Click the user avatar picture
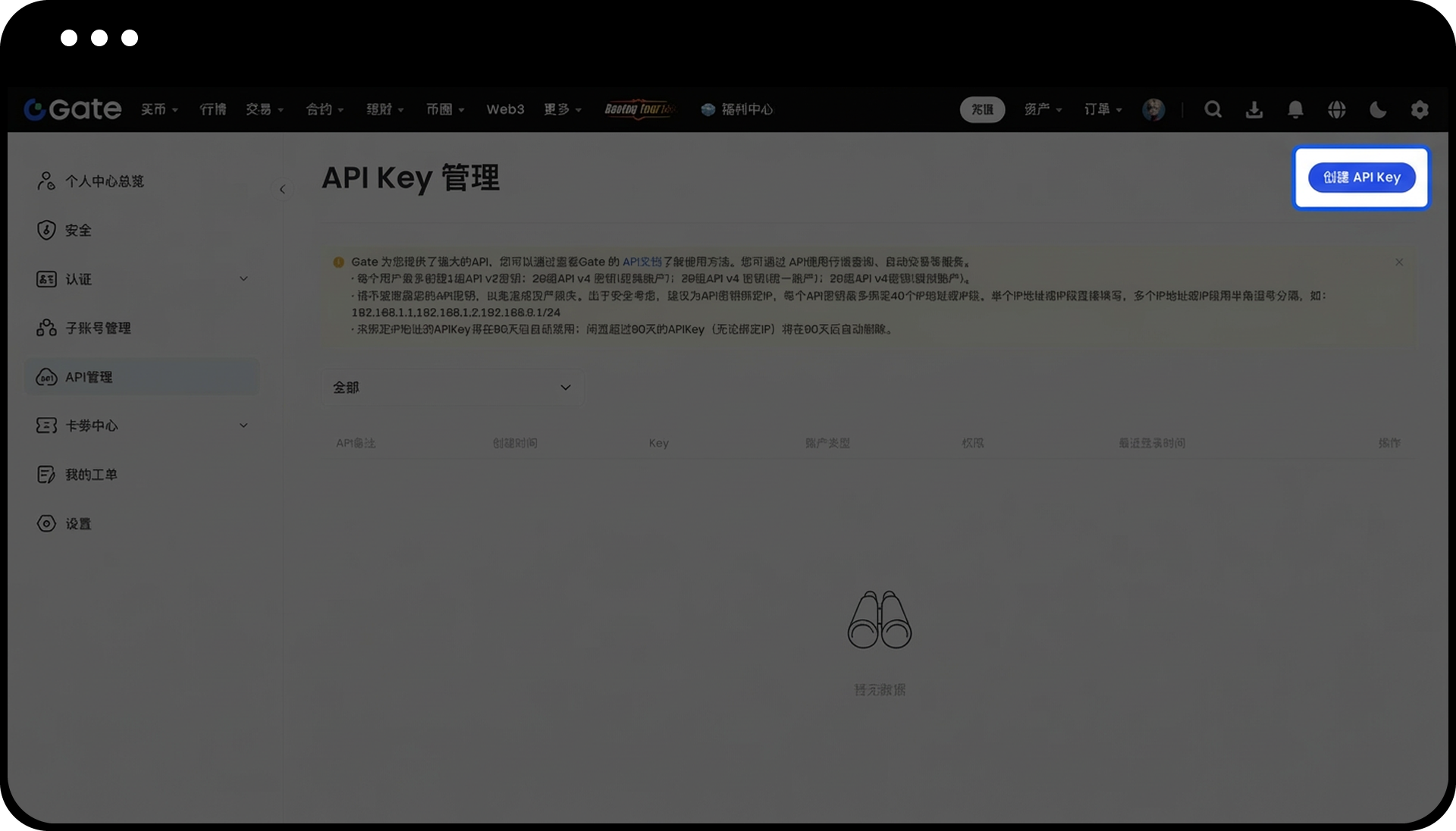1456x831 pixels. point(1153,109)
